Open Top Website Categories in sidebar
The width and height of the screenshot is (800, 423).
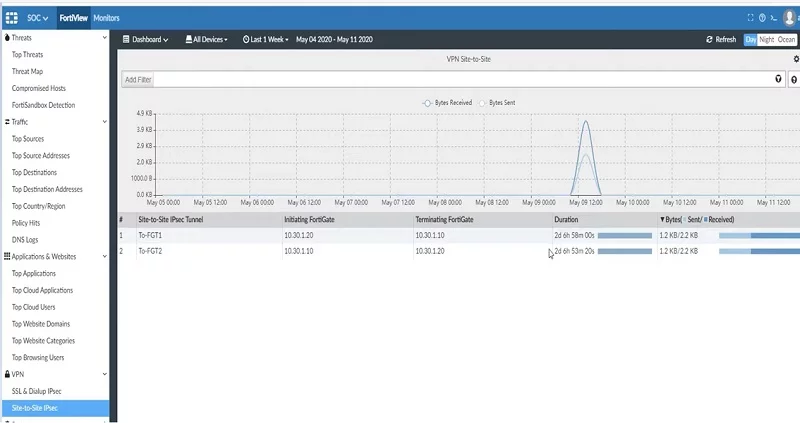point(43,341)
